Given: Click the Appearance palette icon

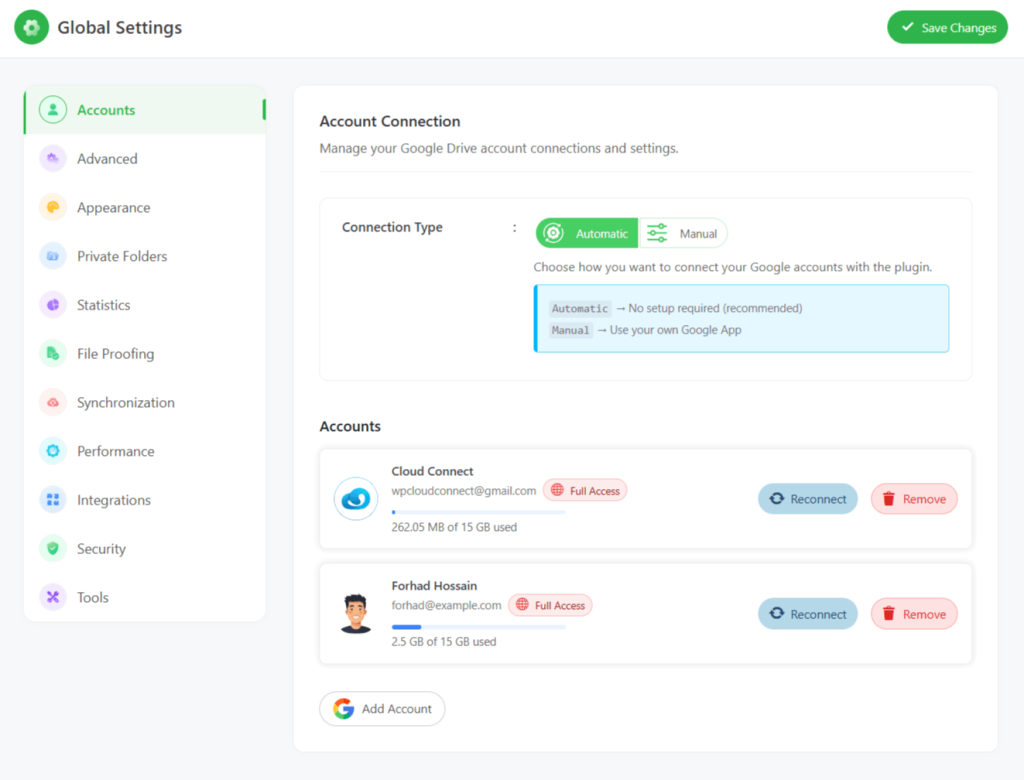Looking at the screenshot, I should point(53,208).
